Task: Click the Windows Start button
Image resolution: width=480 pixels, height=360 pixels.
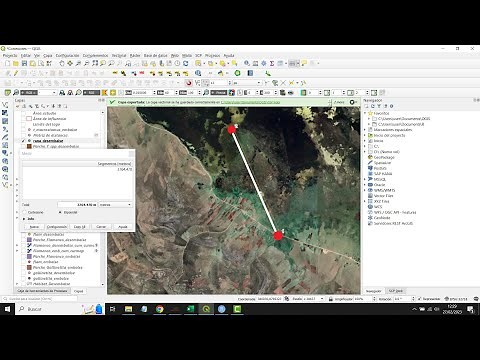Action: (7, 309)
